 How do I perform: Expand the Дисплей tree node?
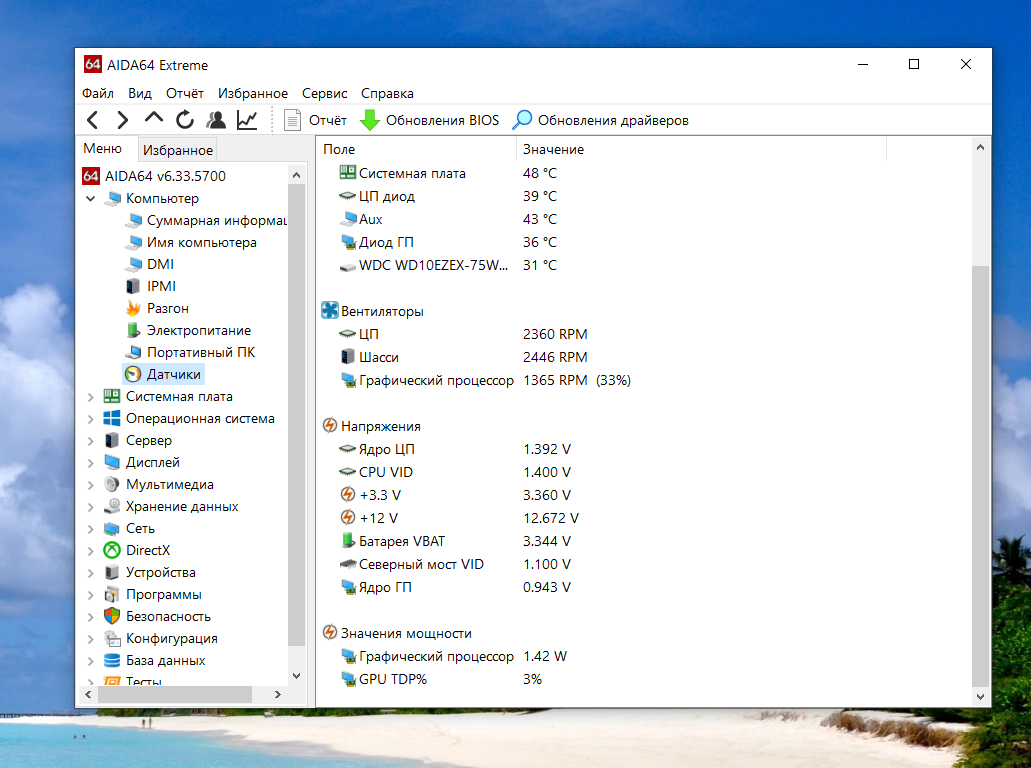pos(91,462)
